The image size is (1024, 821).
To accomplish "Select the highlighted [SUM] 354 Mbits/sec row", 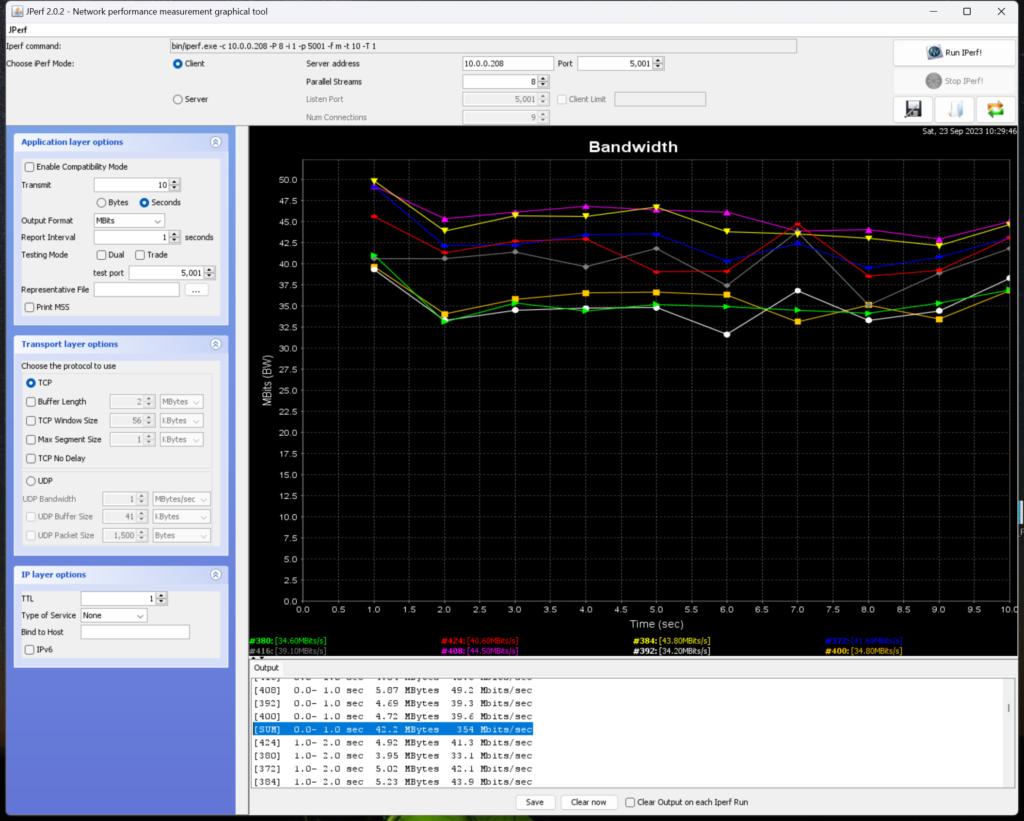I will click(x=392, y=730).
